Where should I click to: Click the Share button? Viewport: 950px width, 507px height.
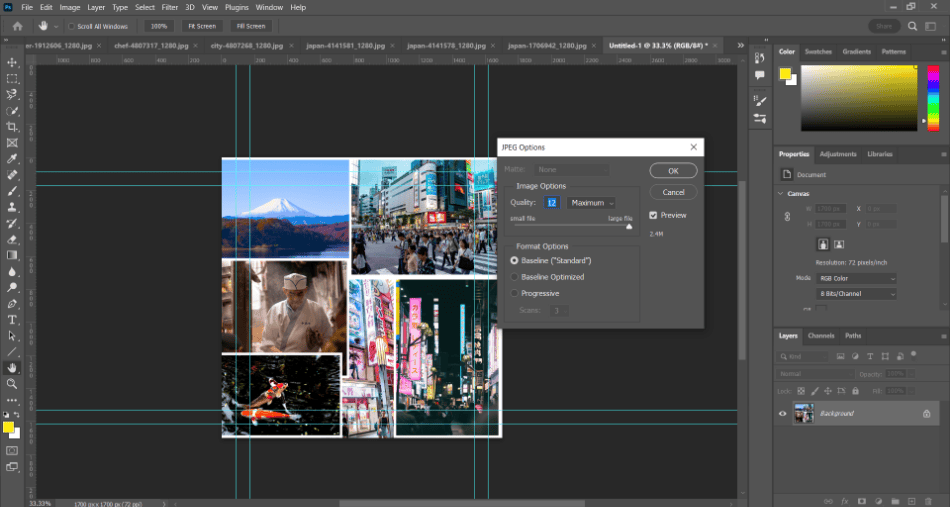(x=884, y=26)
